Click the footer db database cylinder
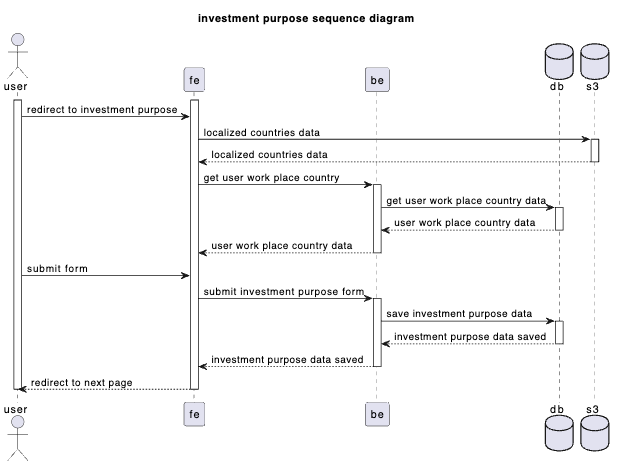This screenshot has height=466, width=622. pyautogui.click(x=557, y=430)
